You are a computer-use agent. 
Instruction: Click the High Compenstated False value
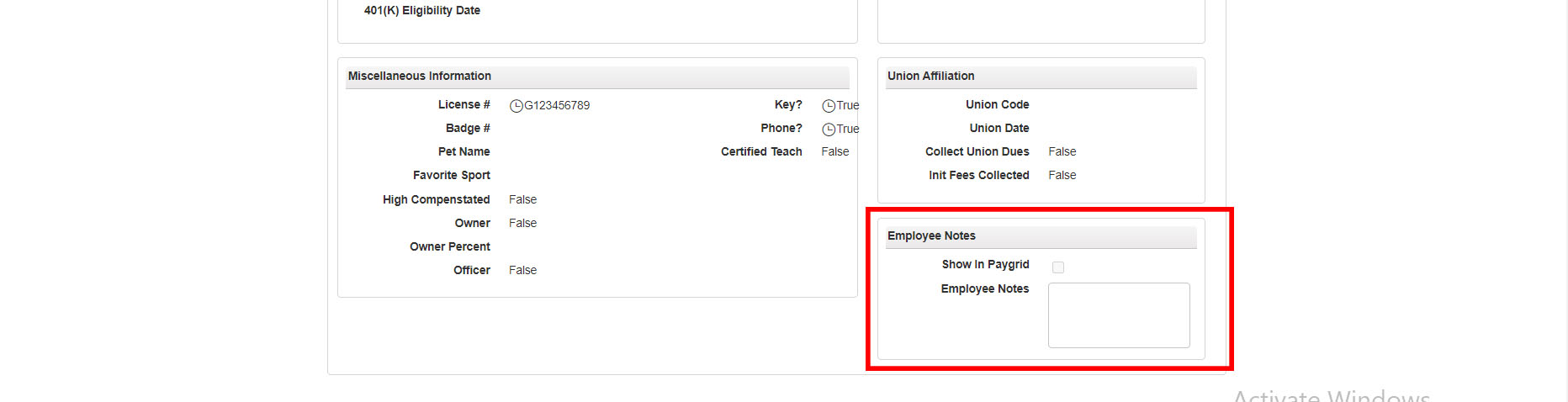pyautogui.click(x=522, y=199)
